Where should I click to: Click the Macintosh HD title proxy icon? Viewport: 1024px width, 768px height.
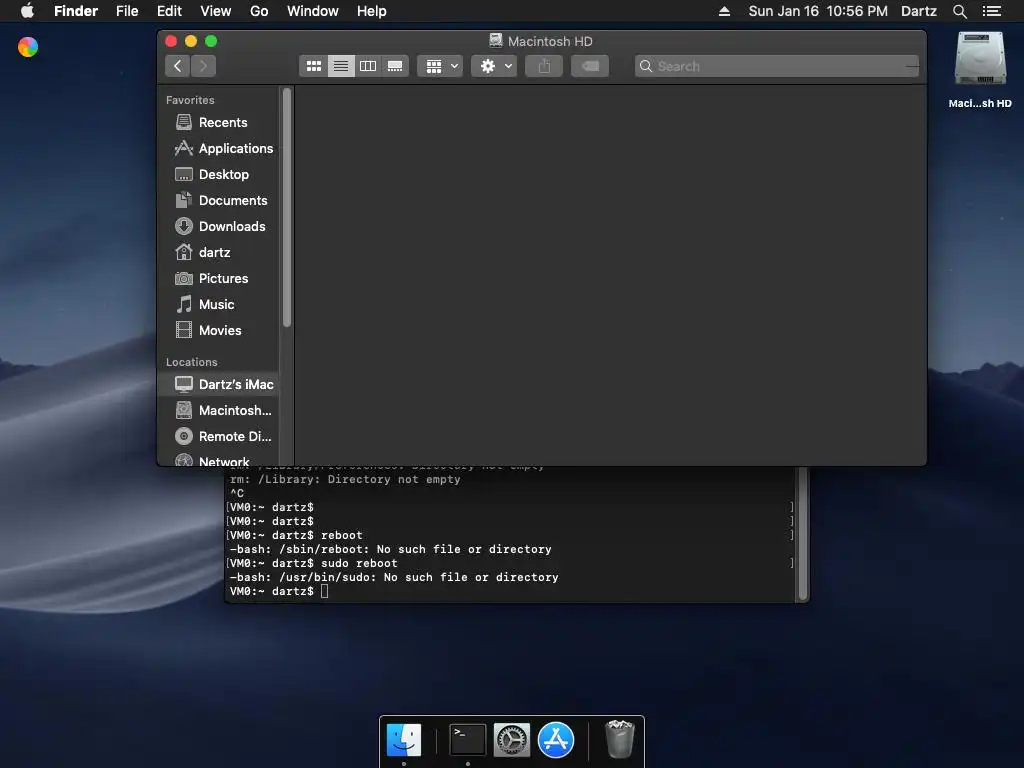(x=496, y=40)
